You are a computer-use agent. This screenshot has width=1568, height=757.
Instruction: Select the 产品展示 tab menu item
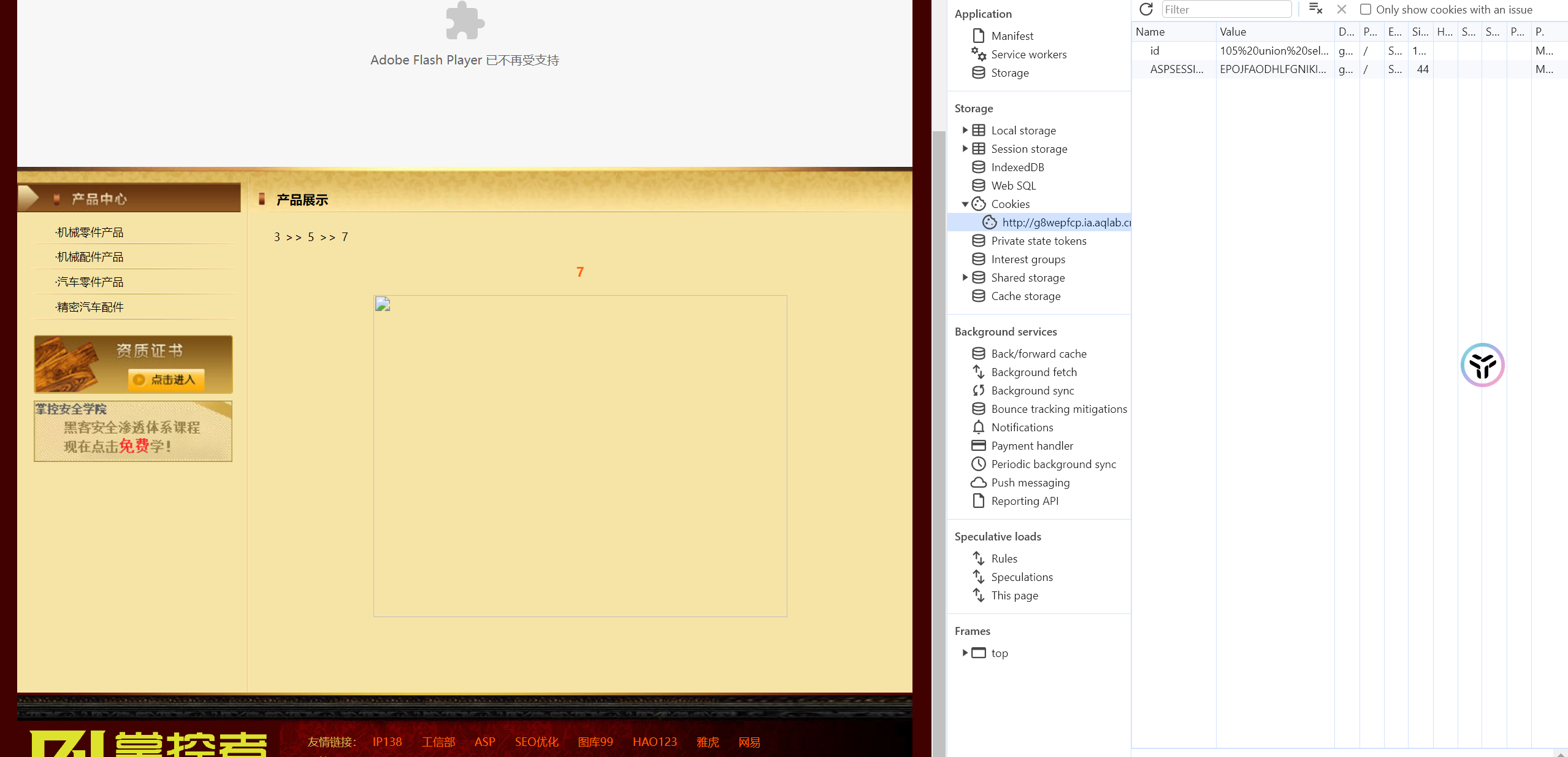303,199
